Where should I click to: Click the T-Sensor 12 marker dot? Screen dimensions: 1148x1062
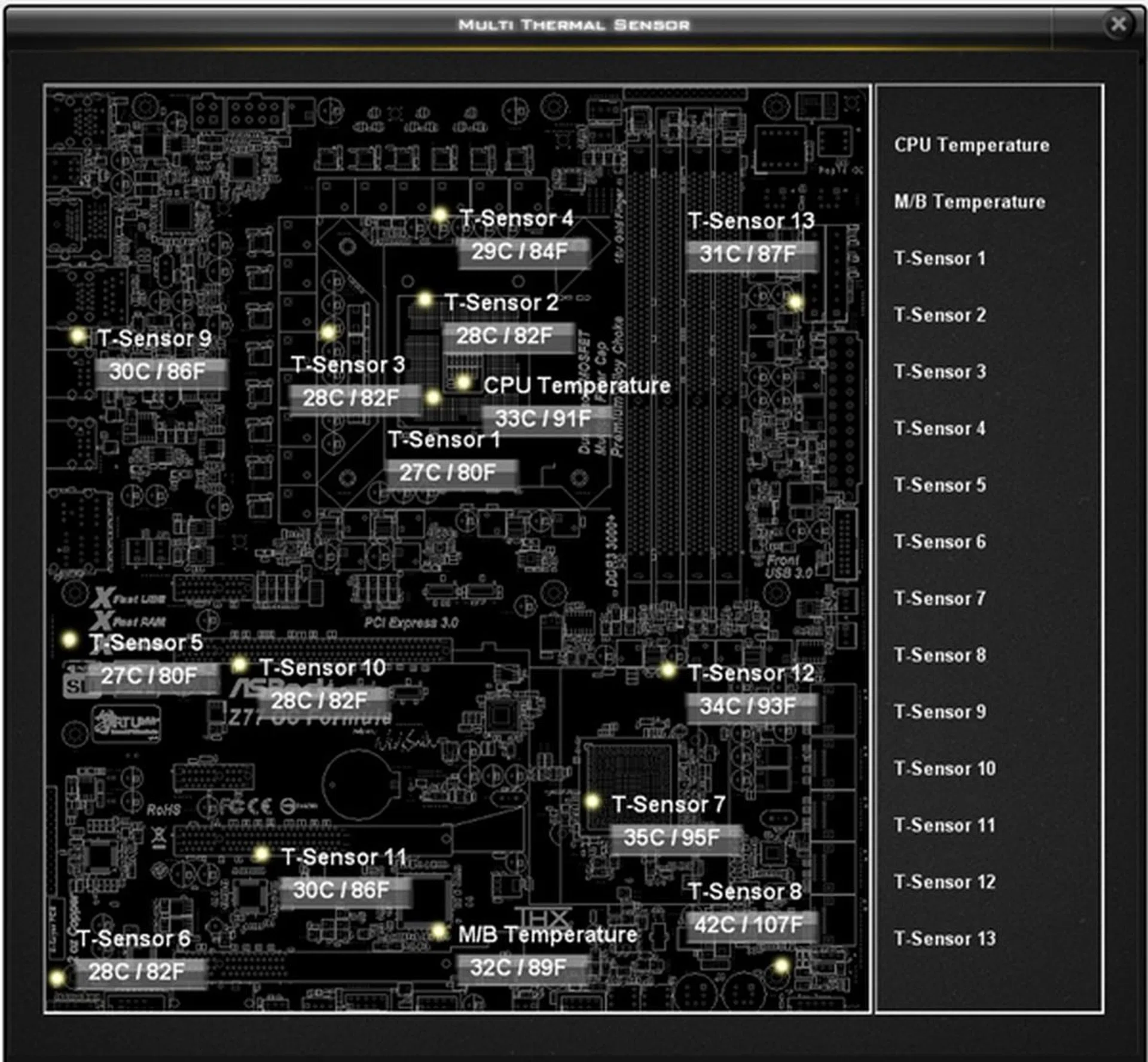point(668,670)
